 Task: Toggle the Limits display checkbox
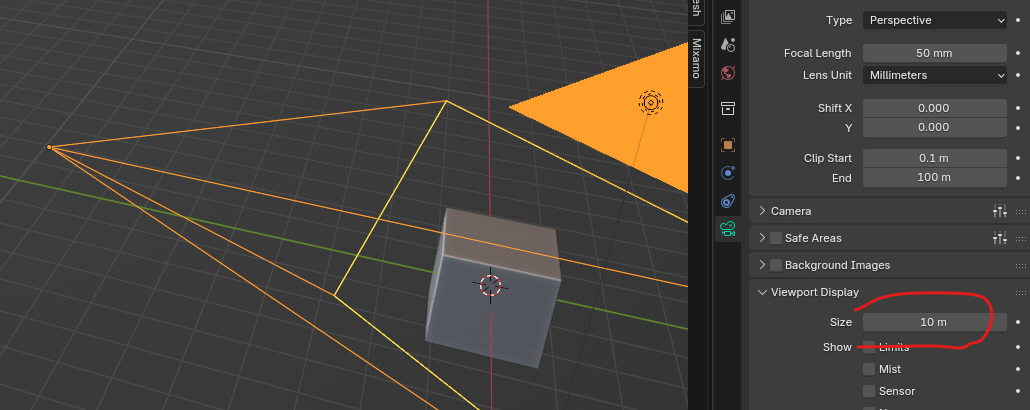(869, 347)
